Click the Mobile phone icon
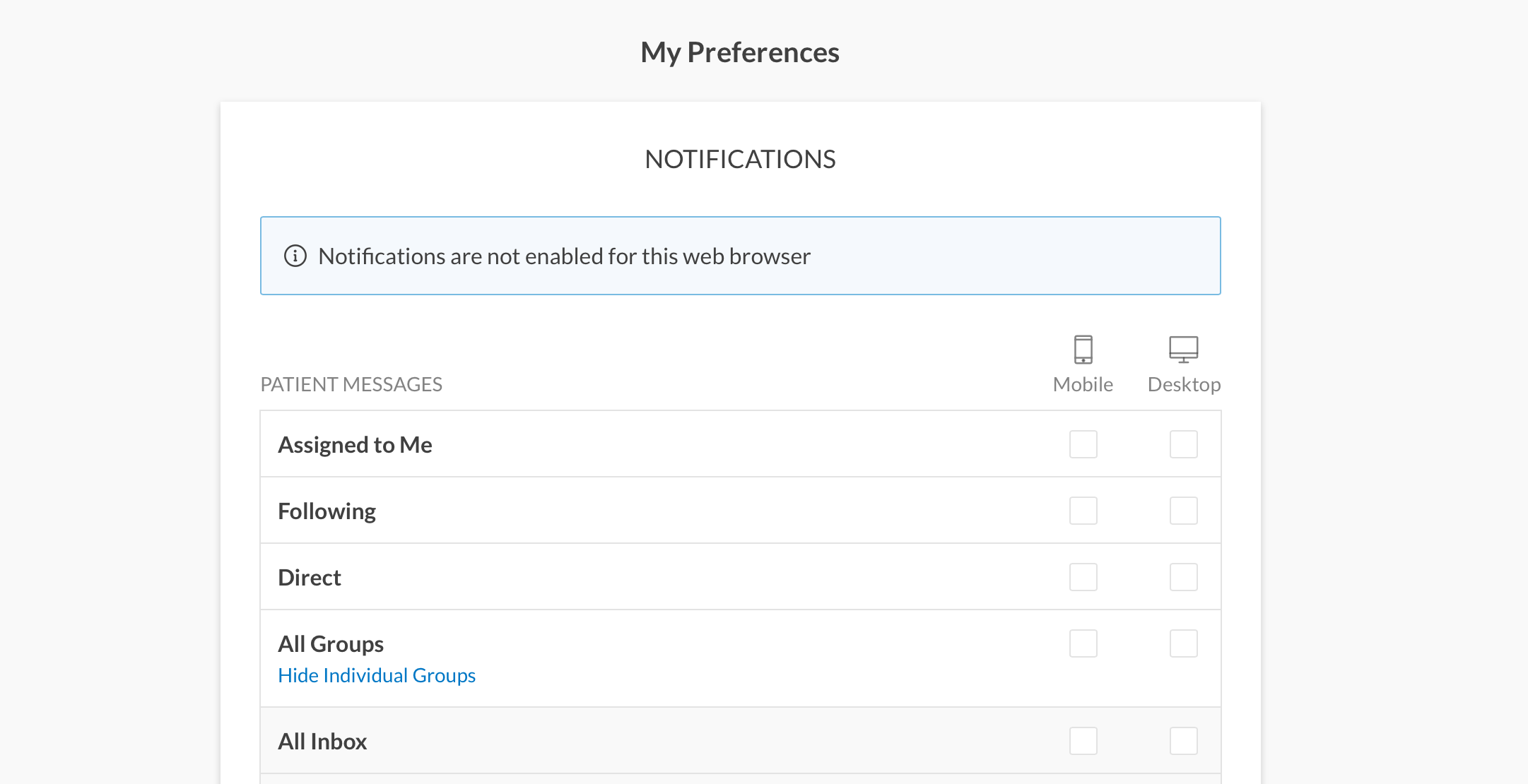 [x=1083, y=349]
